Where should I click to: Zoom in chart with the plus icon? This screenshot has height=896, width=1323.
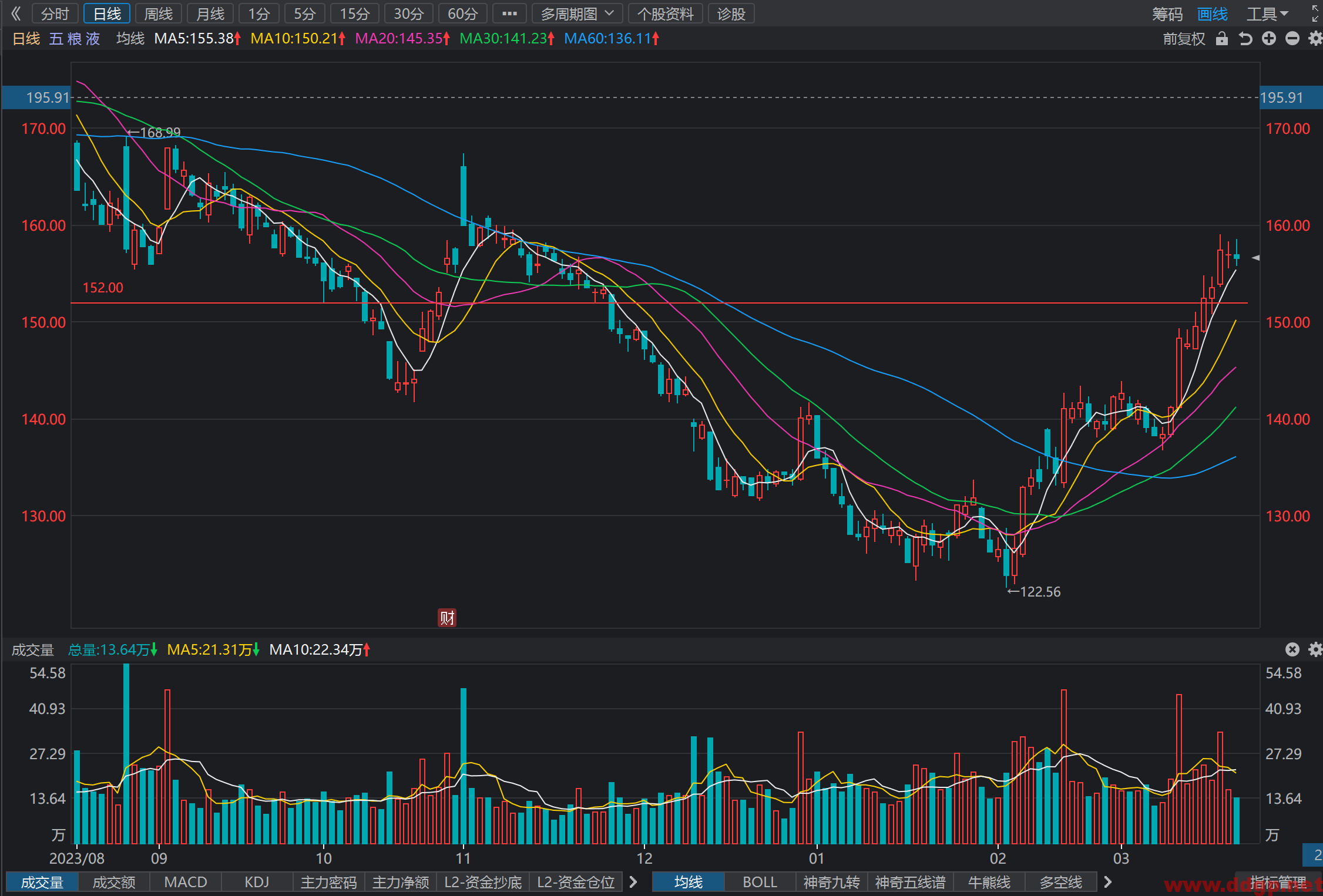[x=1269, y=39]
